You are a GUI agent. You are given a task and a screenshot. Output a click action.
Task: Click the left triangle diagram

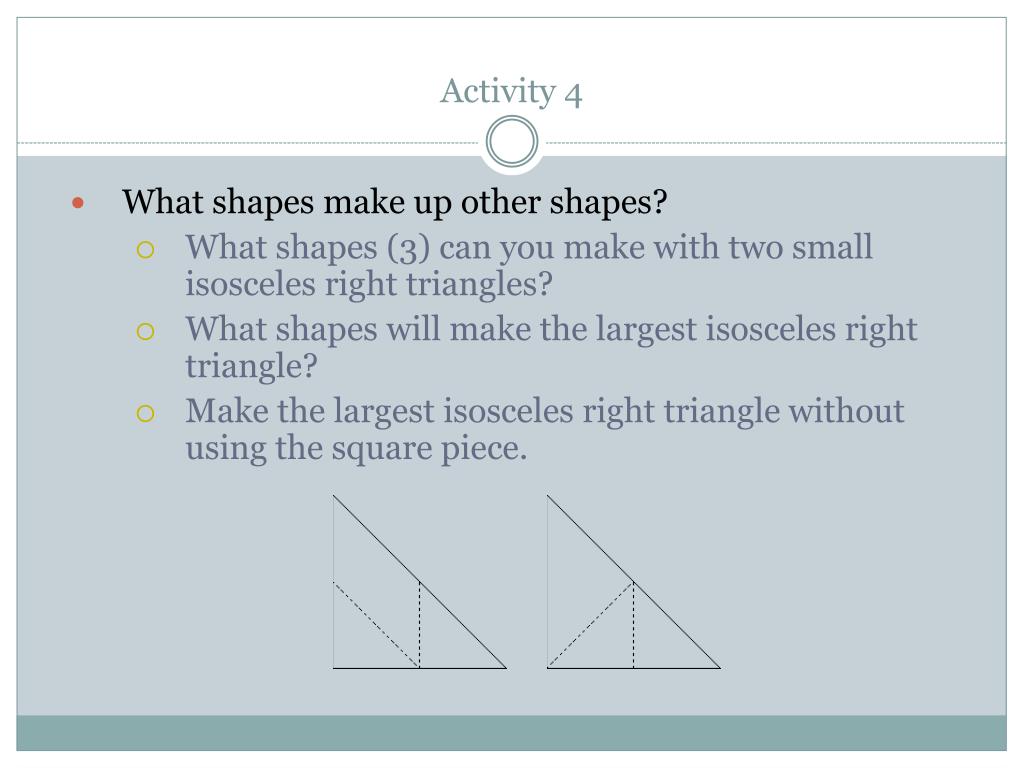[420, 582]
